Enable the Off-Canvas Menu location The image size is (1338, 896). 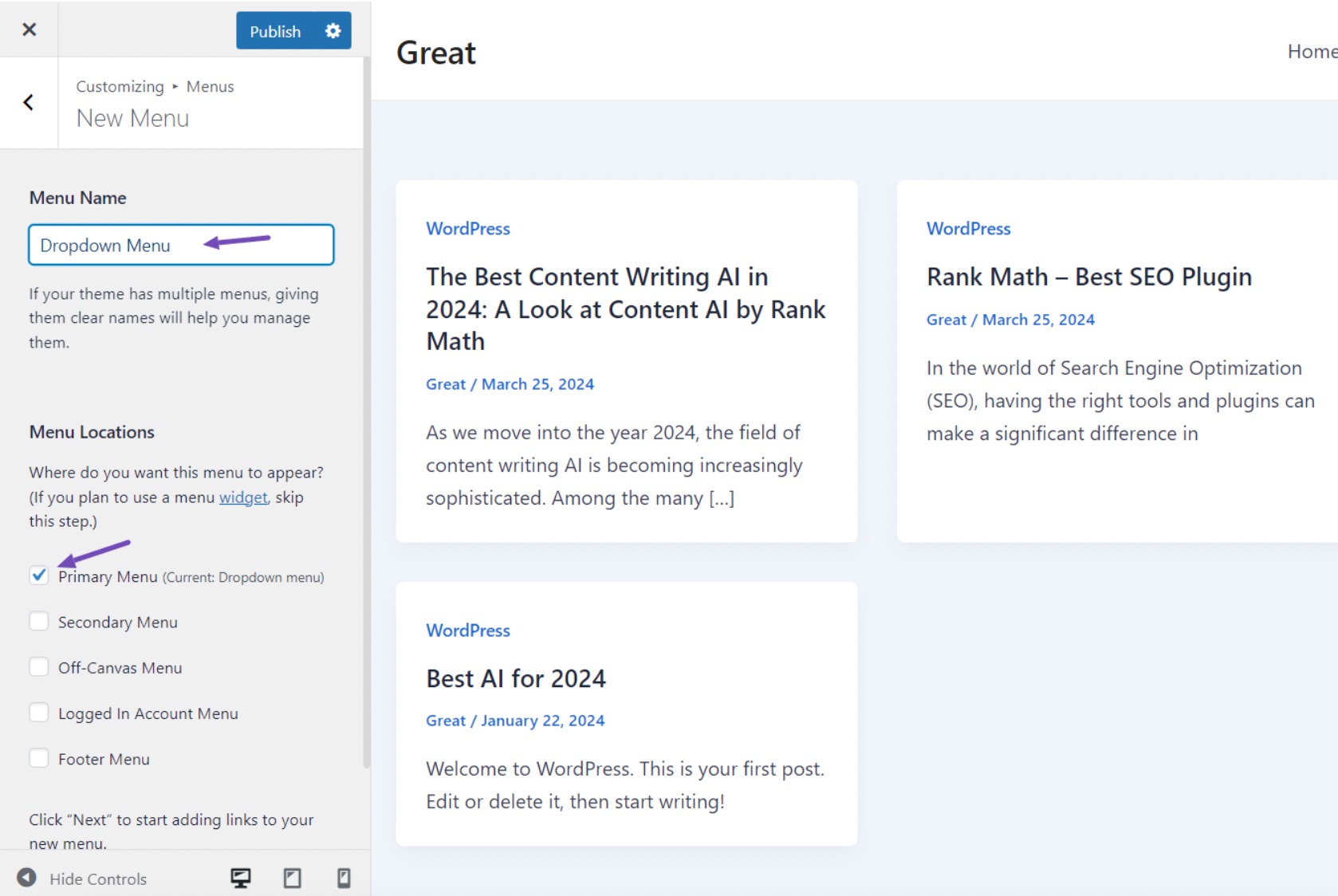pyautogui.click(x=39, y=666)
